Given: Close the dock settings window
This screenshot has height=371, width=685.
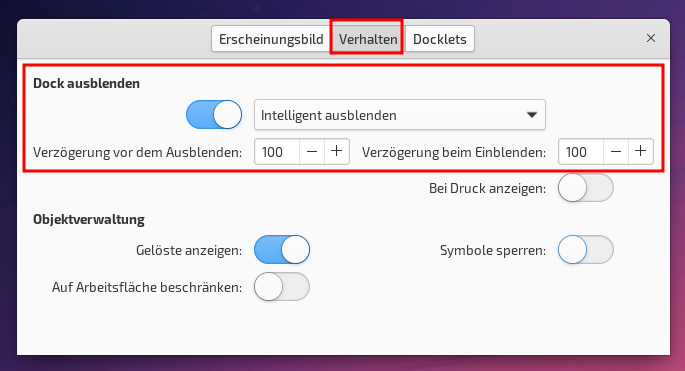Looking at the screenshot, I should tap(651, 38).
